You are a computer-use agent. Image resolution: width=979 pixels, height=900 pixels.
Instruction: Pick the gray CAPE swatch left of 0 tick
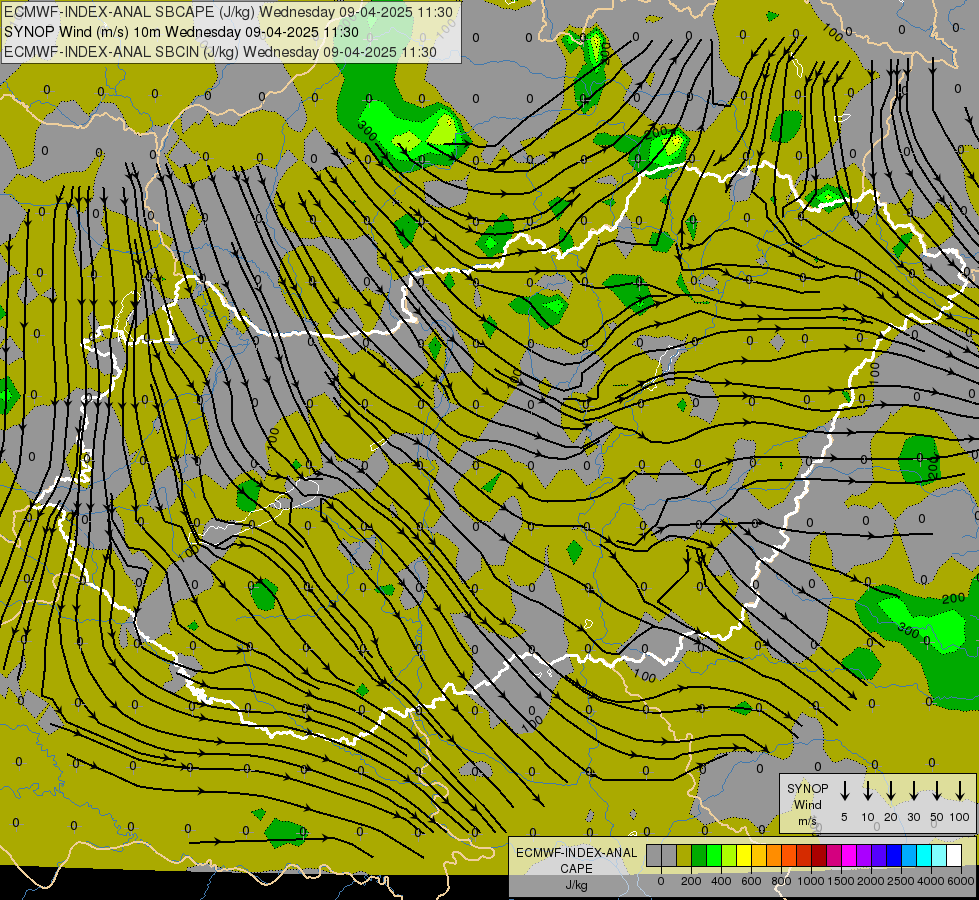click(654, 856)
